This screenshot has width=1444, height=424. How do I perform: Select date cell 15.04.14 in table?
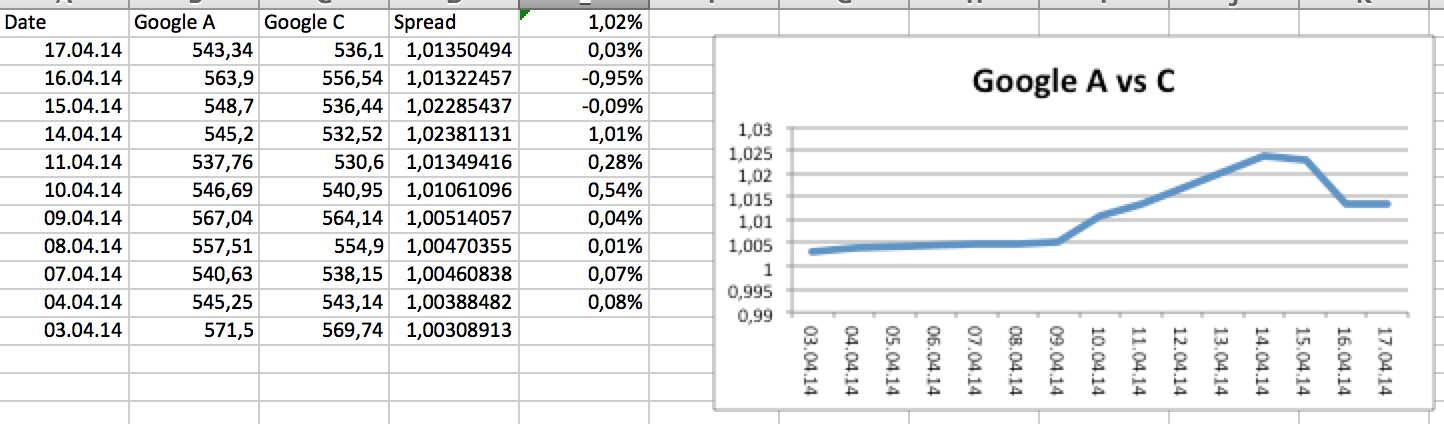click(x=65, y=106)
